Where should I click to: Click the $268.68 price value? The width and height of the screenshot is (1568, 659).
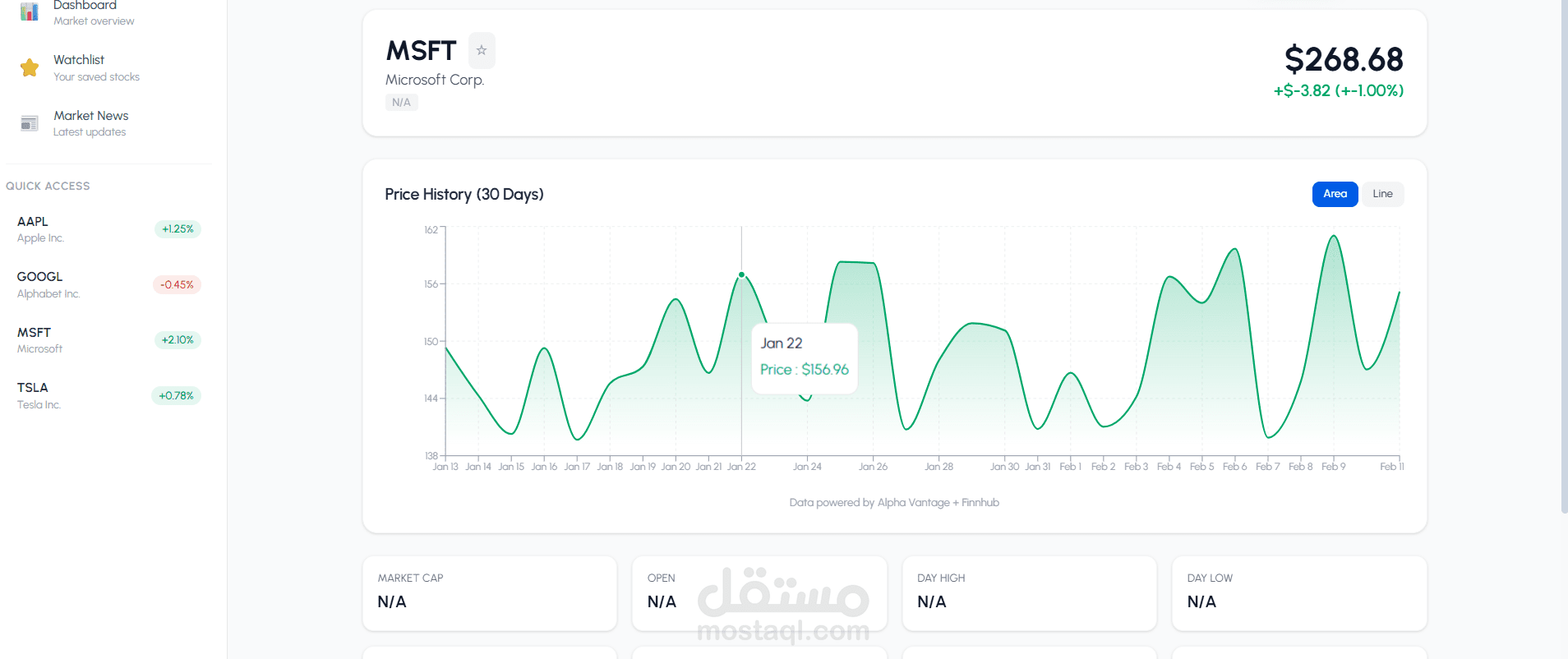(x=1344, y=59)
